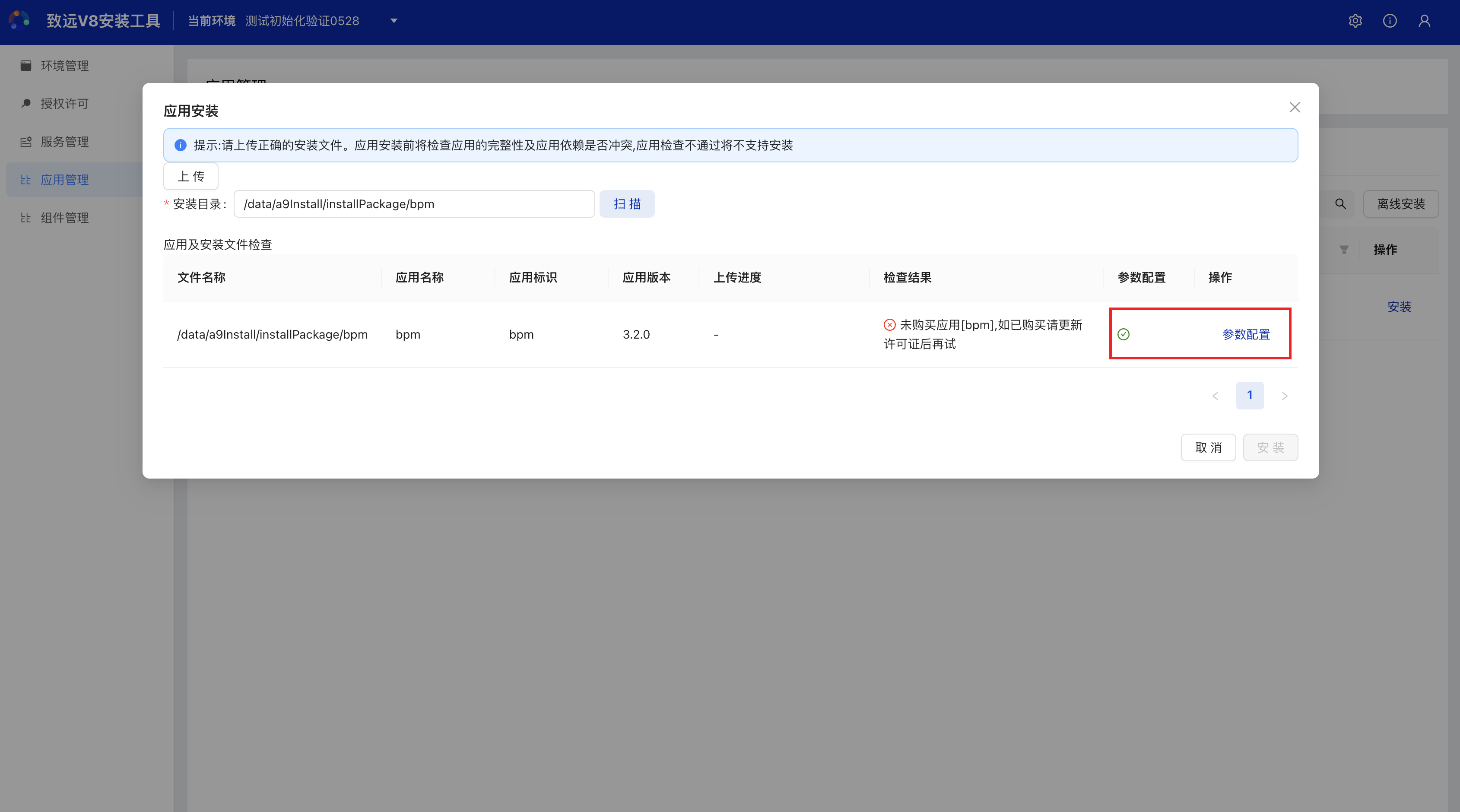Viewport: 1460px width, 812px height.
Task: Click the 操作 header in background table
Action: [1385, 249]
